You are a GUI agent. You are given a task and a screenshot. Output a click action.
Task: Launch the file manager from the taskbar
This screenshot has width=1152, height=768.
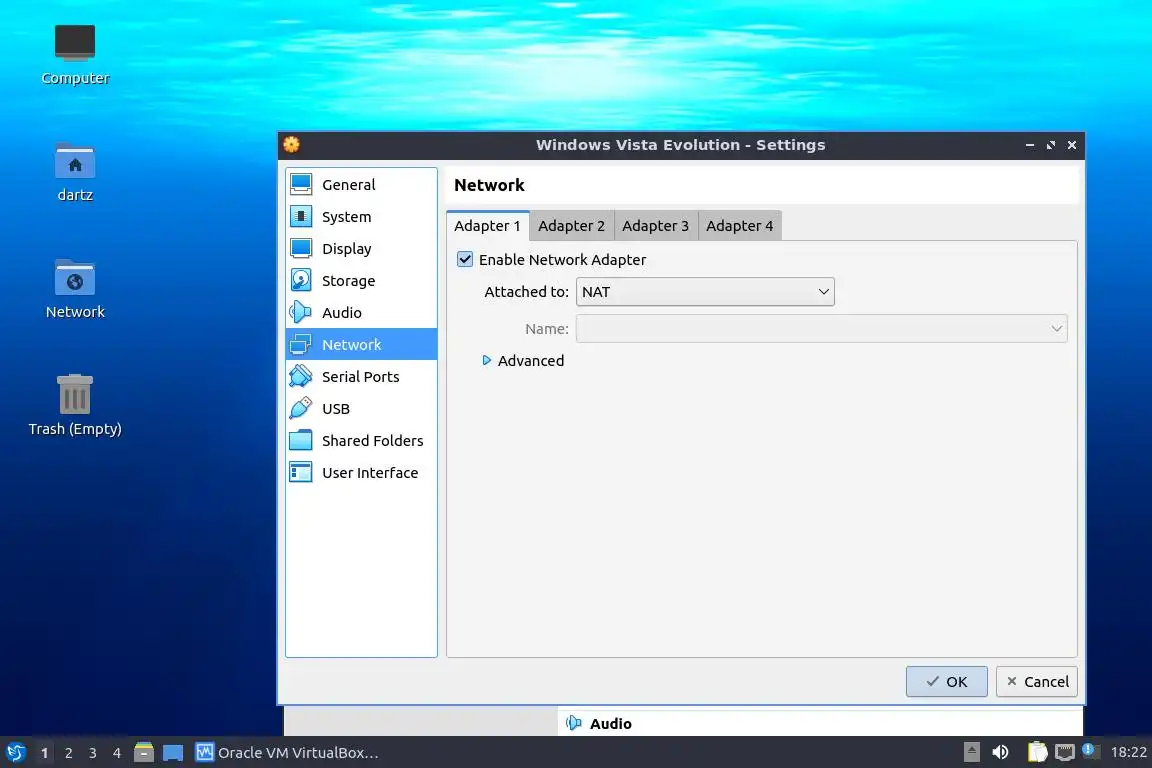coord(144,753)
